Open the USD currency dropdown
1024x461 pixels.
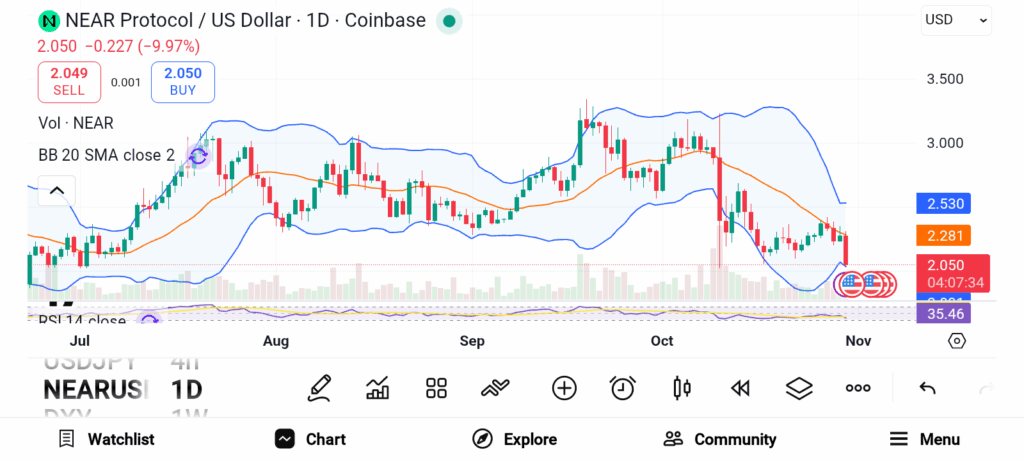coord(956,19)
